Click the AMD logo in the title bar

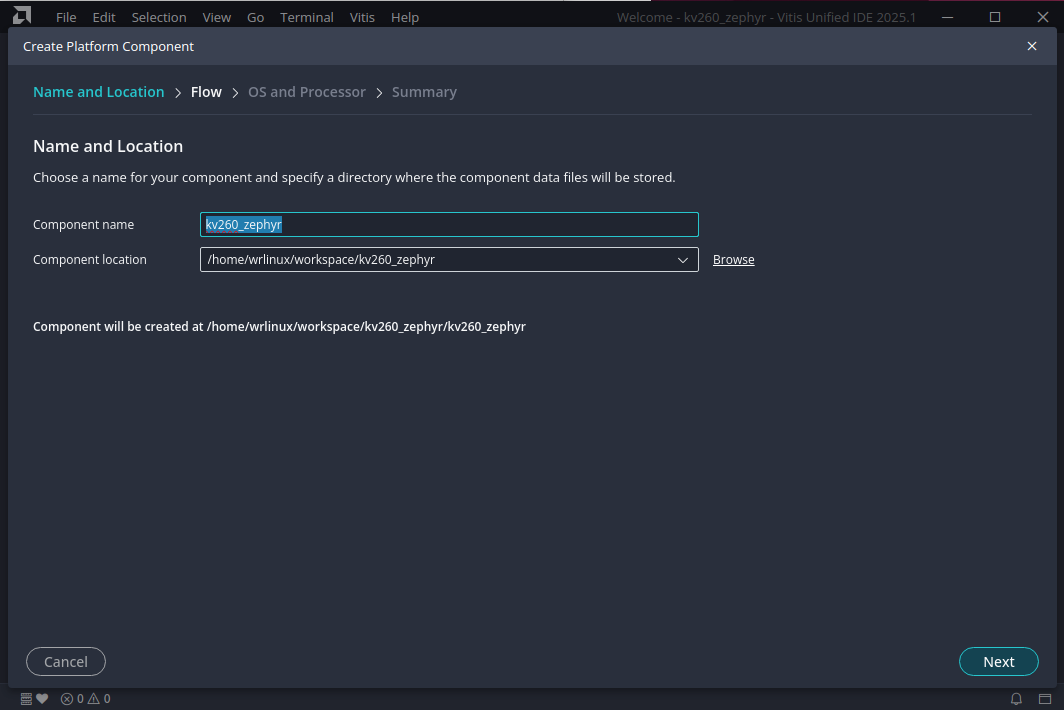click(x=22, y=16)
